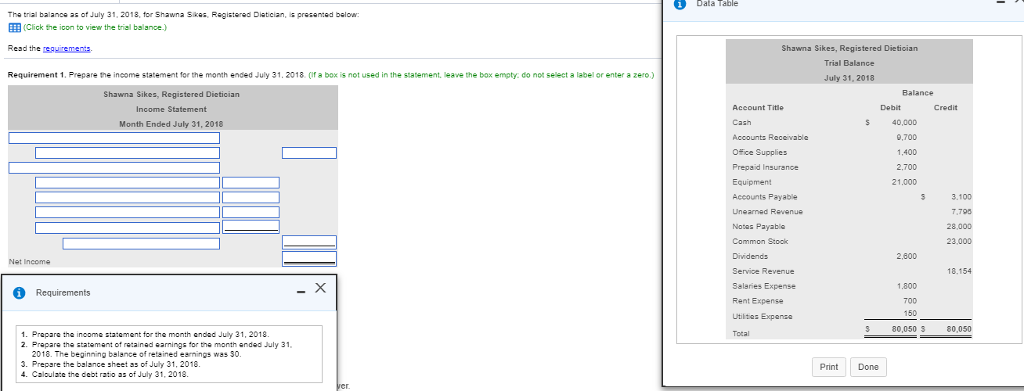This screenshot has width=1024, height=391.
Task: Click 'Office Supplies' account title
Action: [758, 152]
